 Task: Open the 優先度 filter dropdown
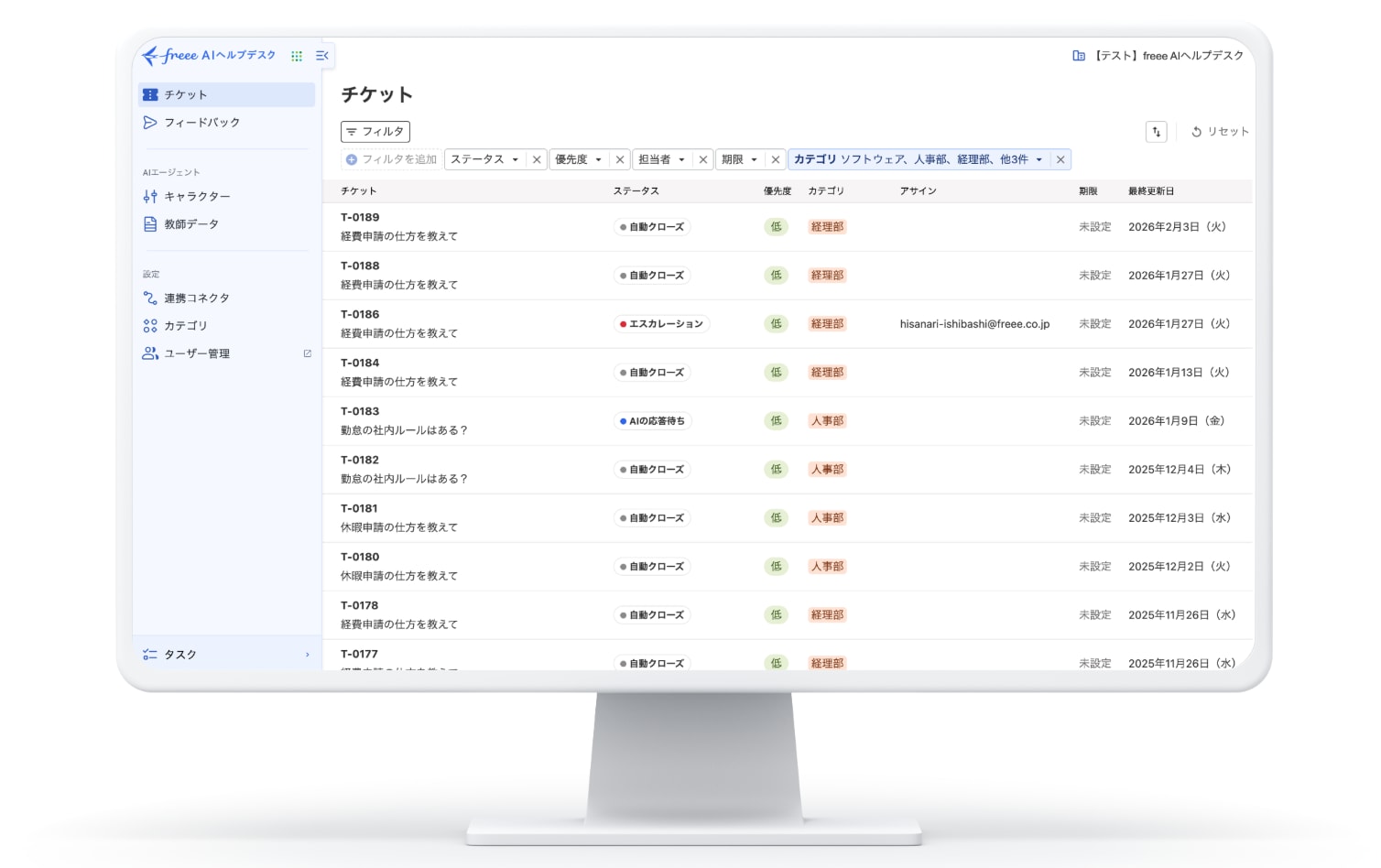click(x=578, y=158)
